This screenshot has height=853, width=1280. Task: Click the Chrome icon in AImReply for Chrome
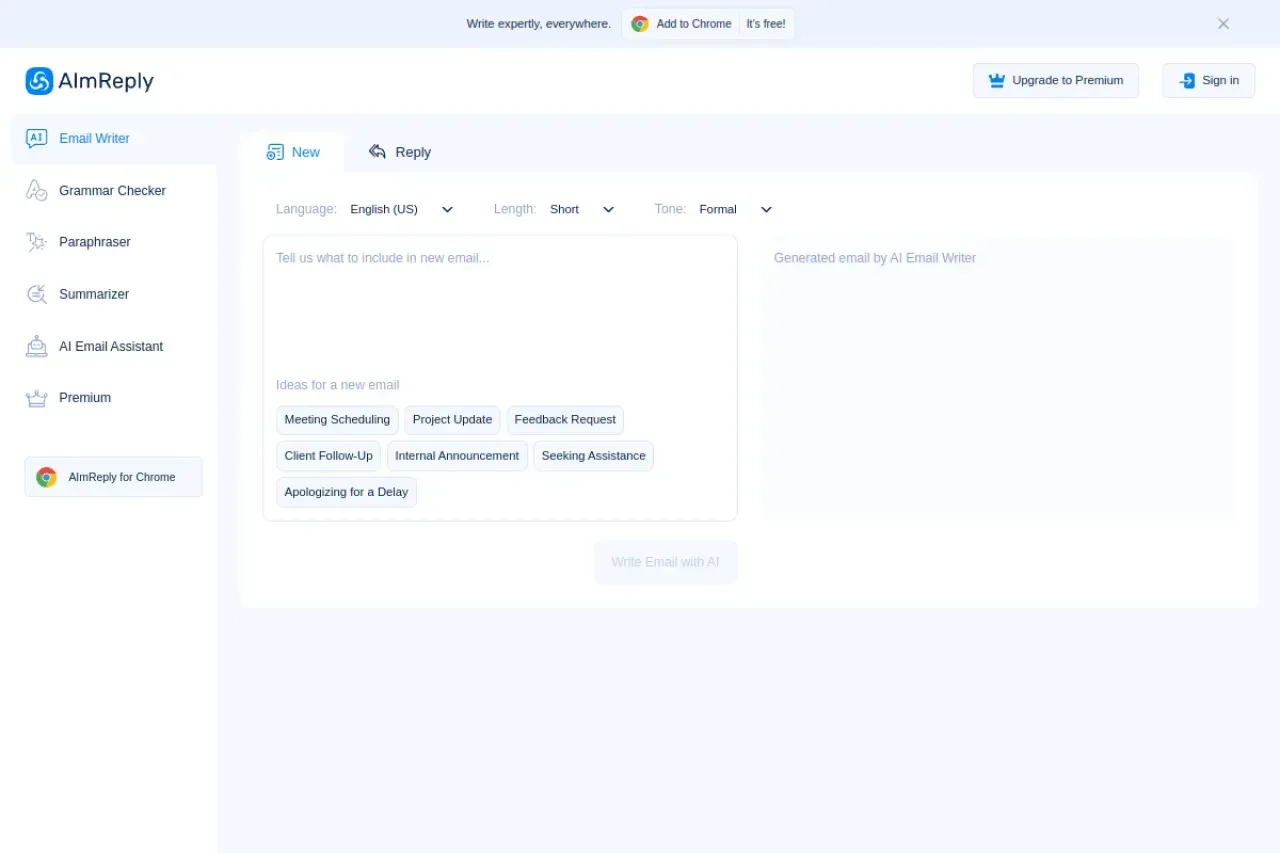click(47, 477)
